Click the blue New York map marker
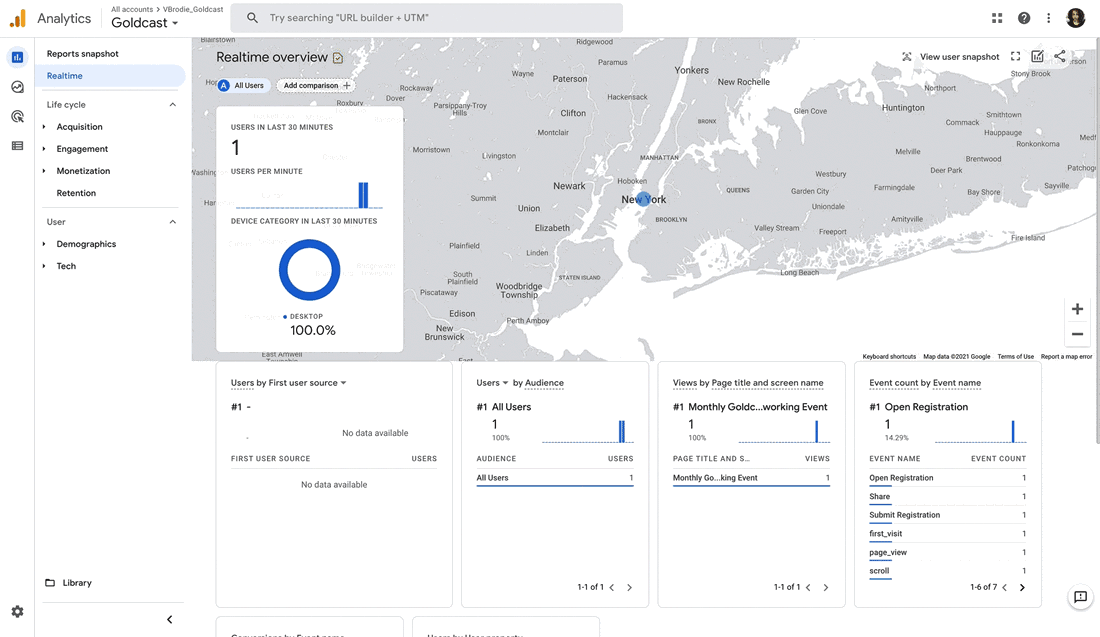The height and width of the screenshot is (637, 1100). pos(643,199)
